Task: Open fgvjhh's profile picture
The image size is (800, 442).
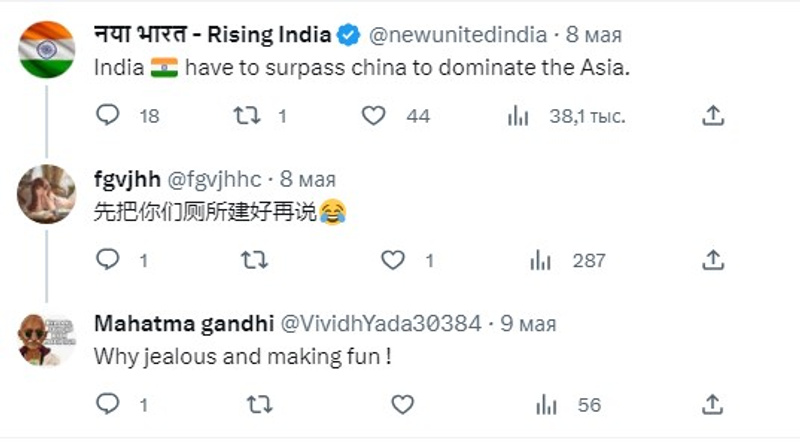Action: pyautogui.click(x=46, y=194)
